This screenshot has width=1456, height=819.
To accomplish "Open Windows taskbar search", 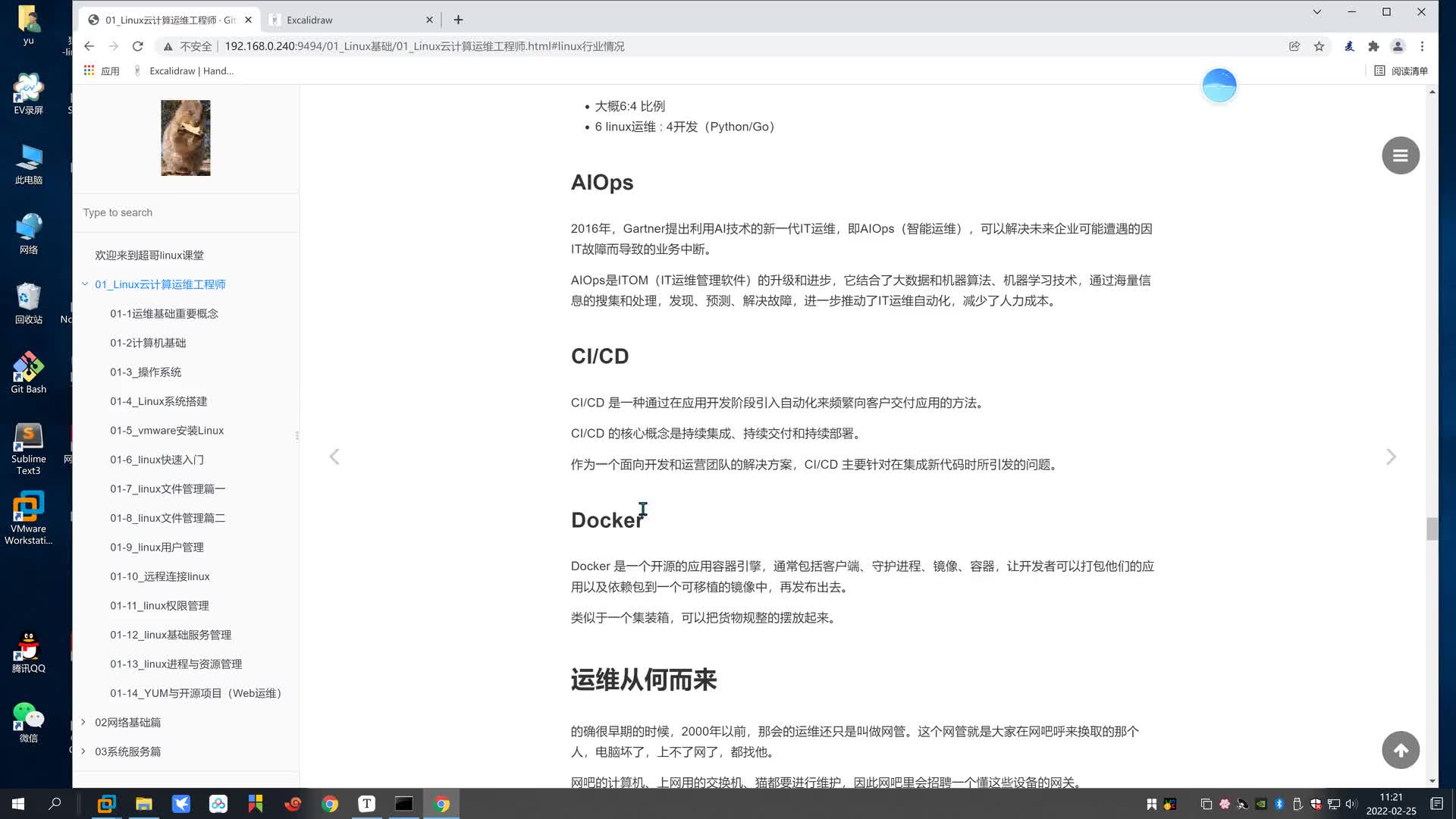I will coord(55,804).
